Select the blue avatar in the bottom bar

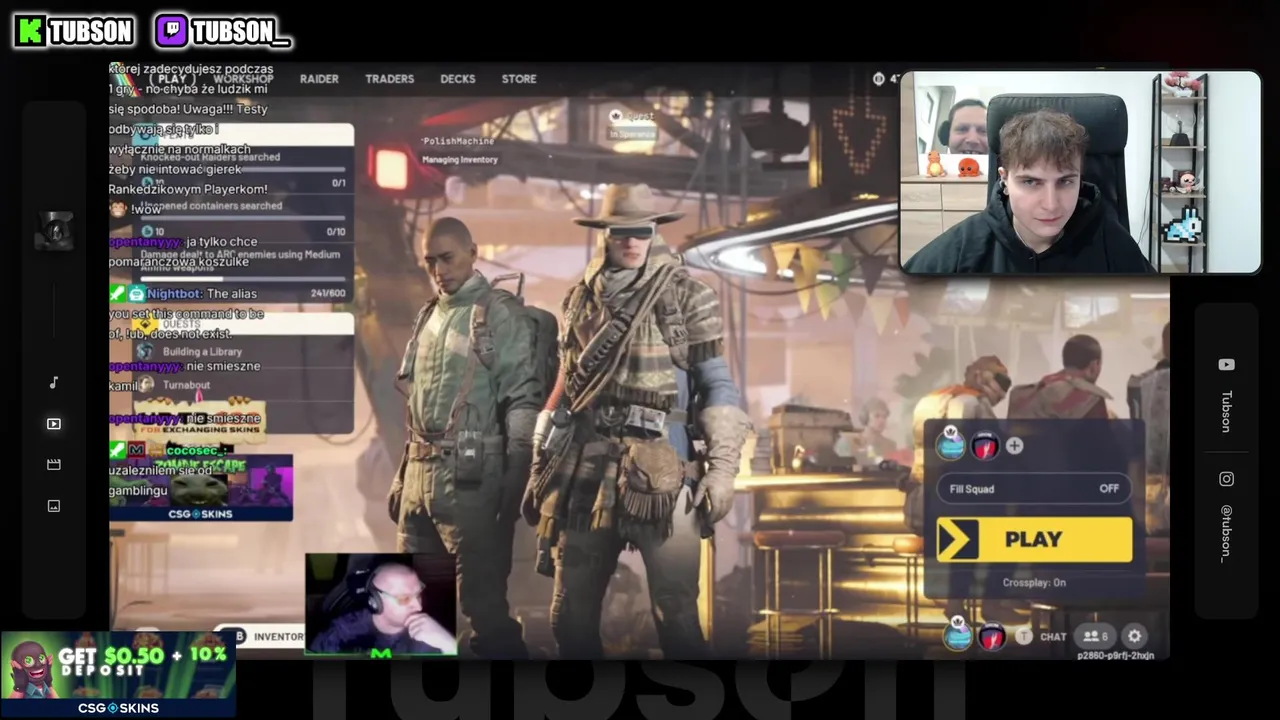tap(958, 635)
